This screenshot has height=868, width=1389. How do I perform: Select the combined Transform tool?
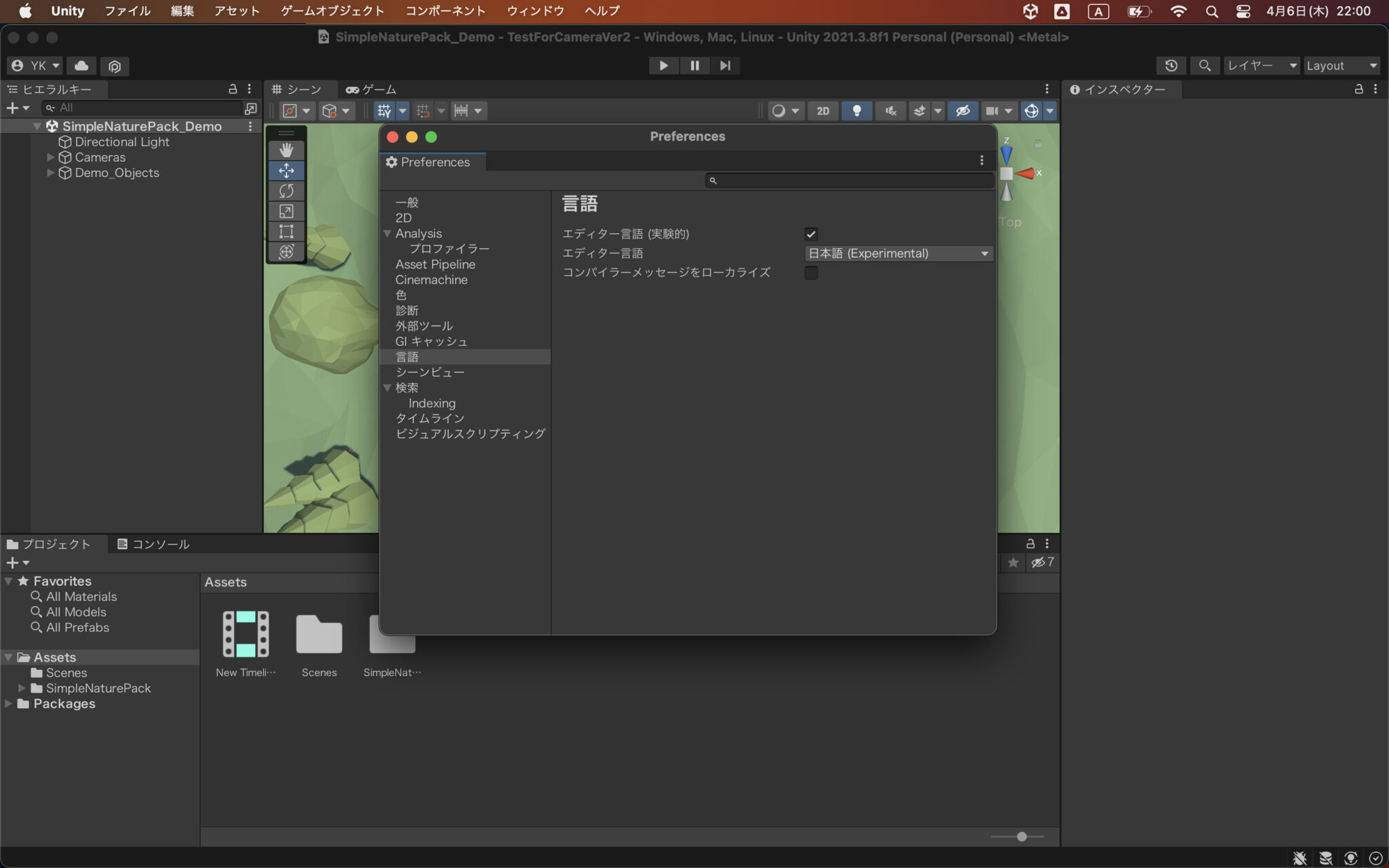[x=287, y=252]
